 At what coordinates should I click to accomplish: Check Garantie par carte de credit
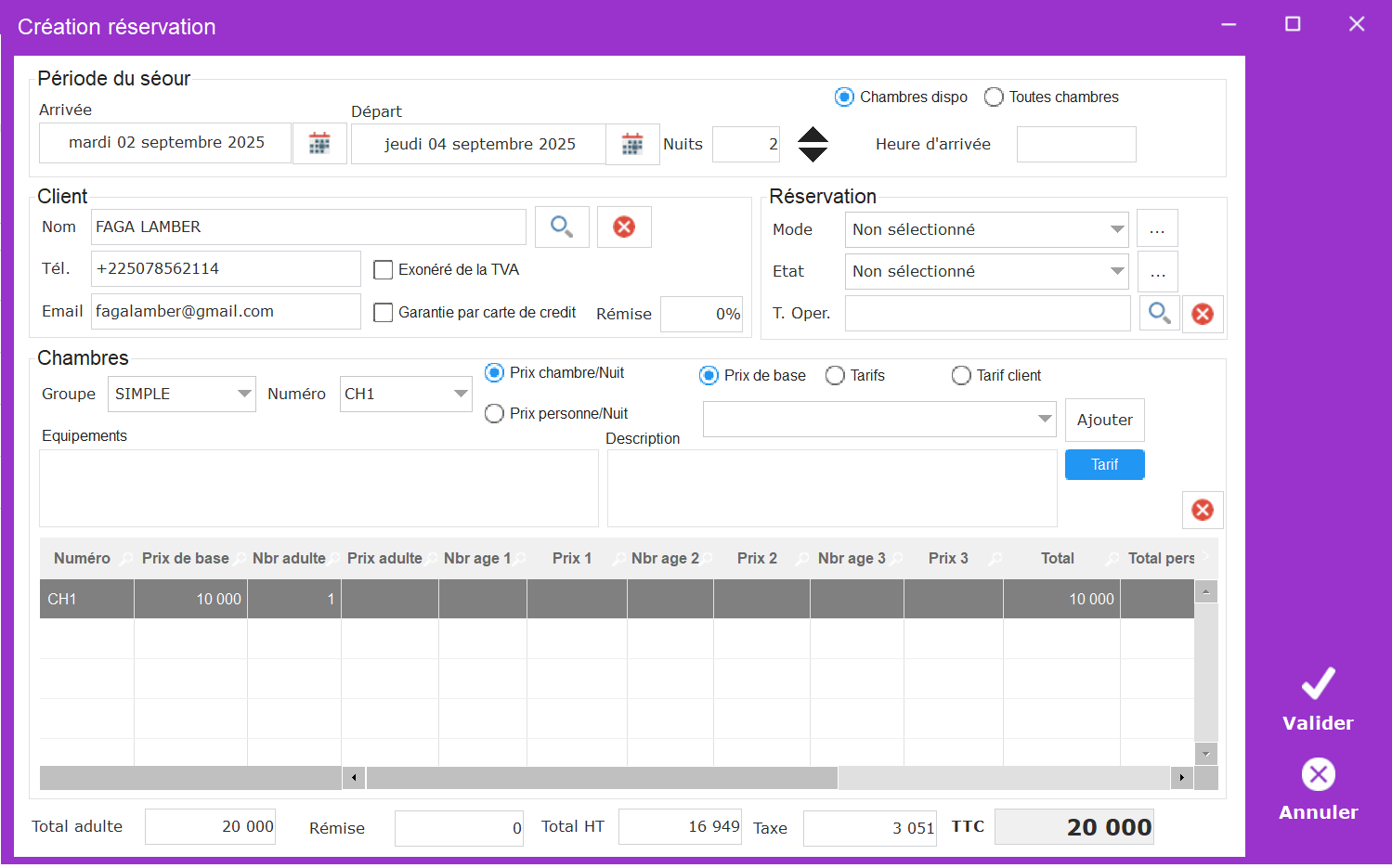(383, 313)
